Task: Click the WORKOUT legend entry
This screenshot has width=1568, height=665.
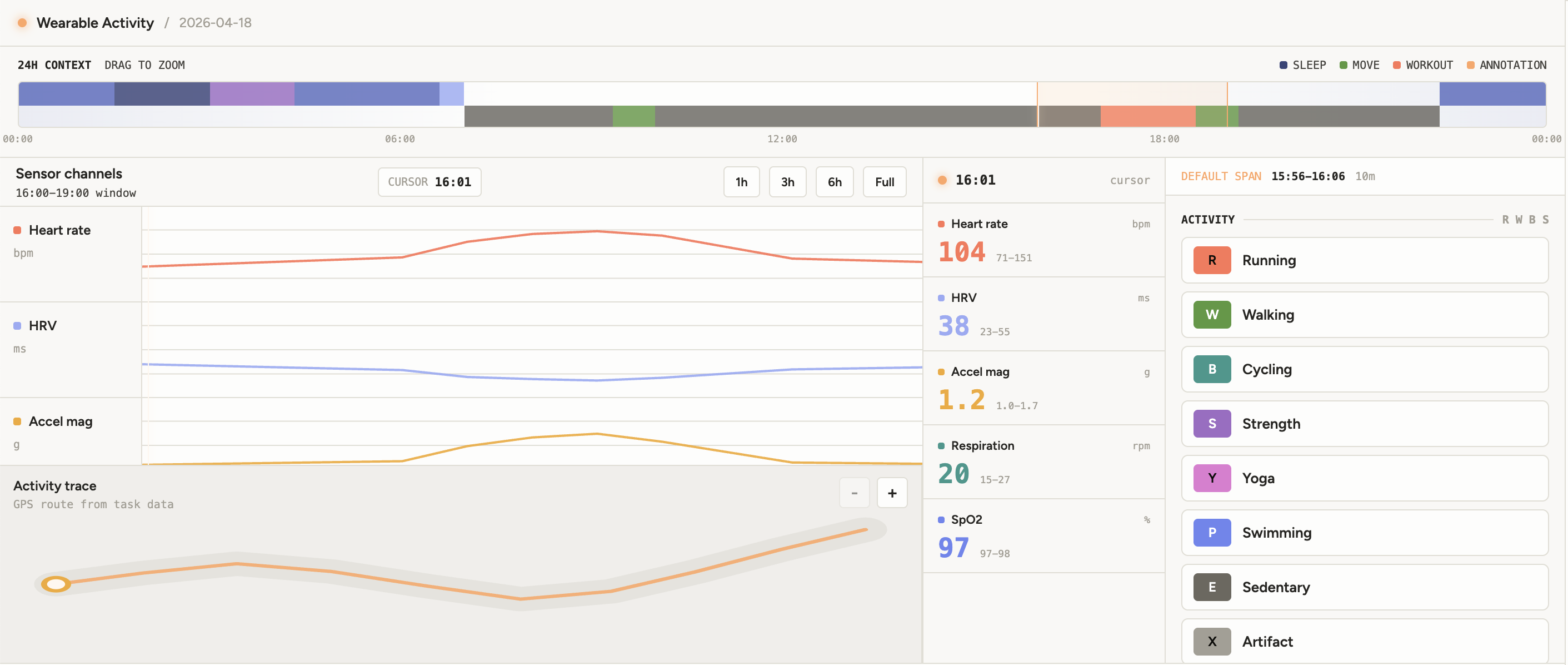Action: (x=1422, y=65)
